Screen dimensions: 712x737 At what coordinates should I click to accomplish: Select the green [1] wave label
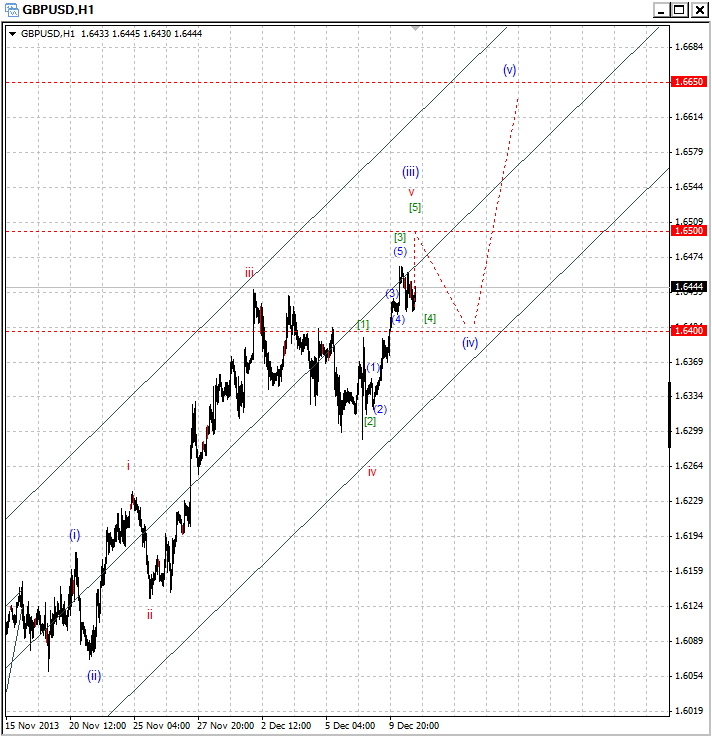[x=363, y=324]
